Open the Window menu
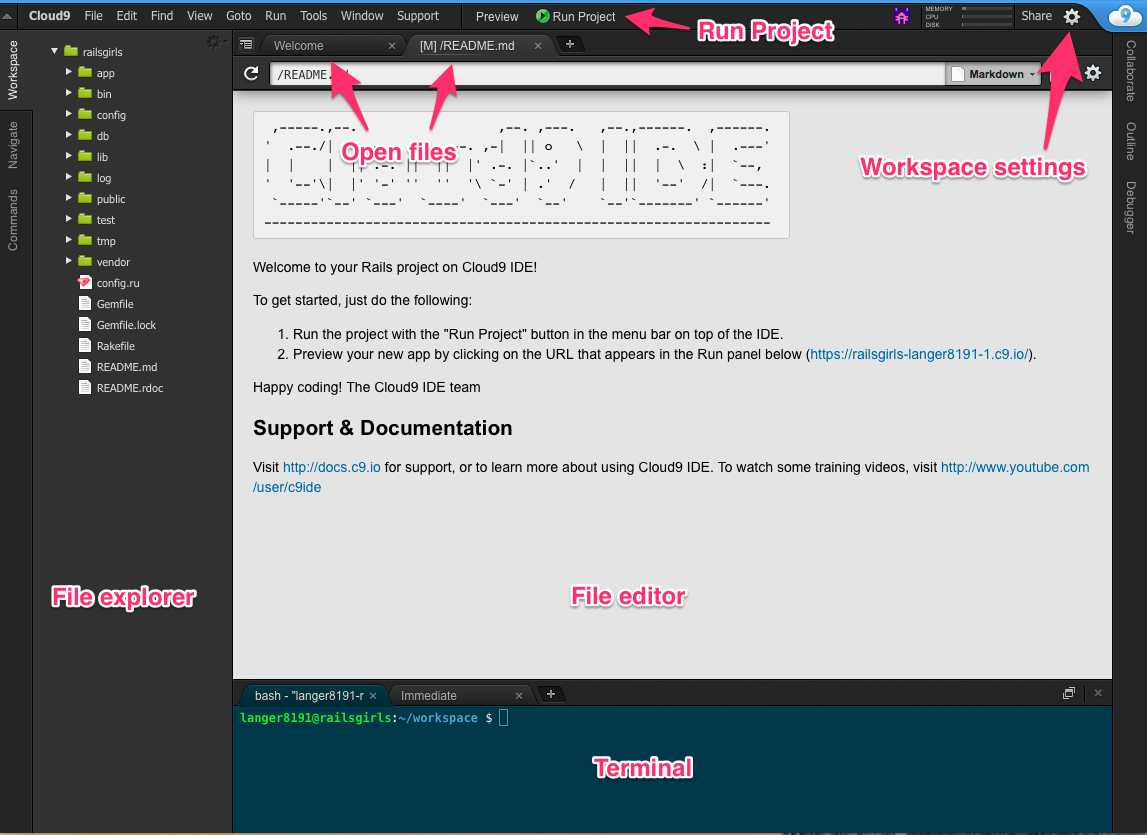This screenshot has width=1147, height=835. [361, 15]
